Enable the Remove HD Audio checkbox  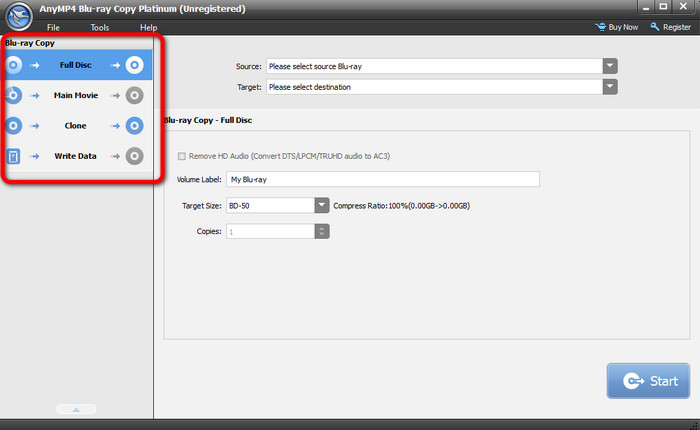182,156
